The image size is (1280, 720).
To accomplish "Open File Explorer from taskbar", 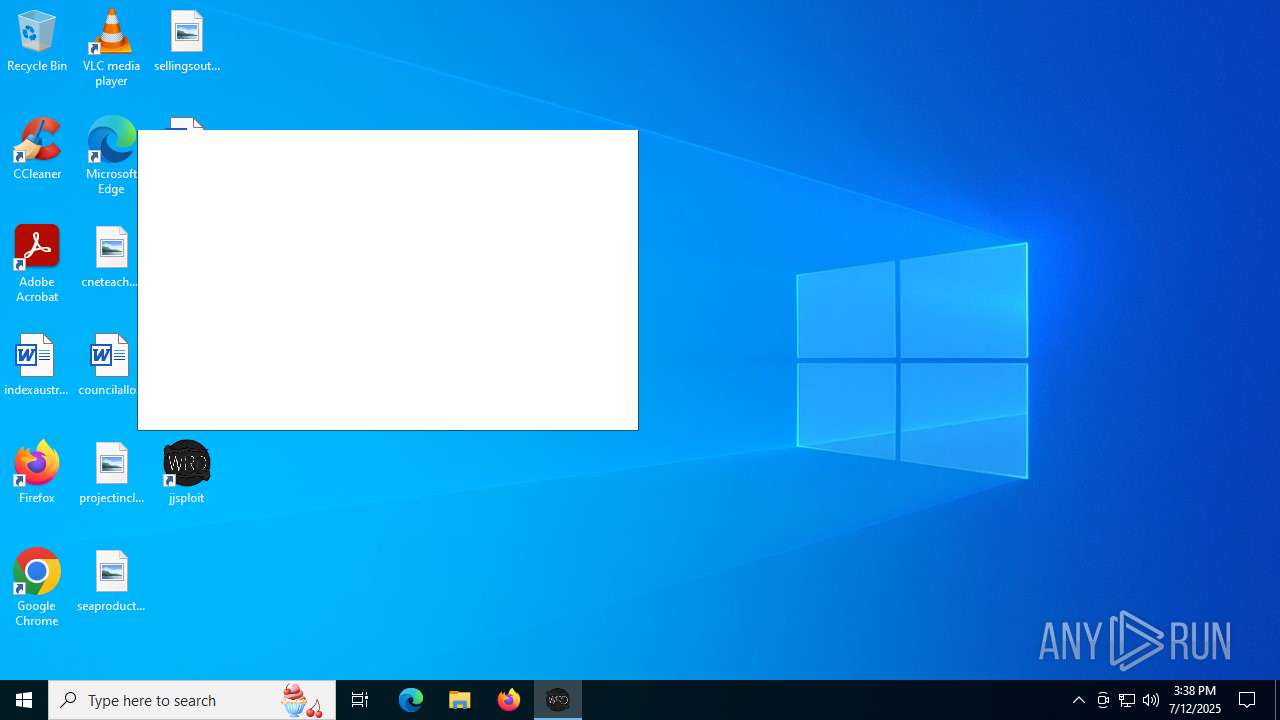I will [x=460, y=700].
